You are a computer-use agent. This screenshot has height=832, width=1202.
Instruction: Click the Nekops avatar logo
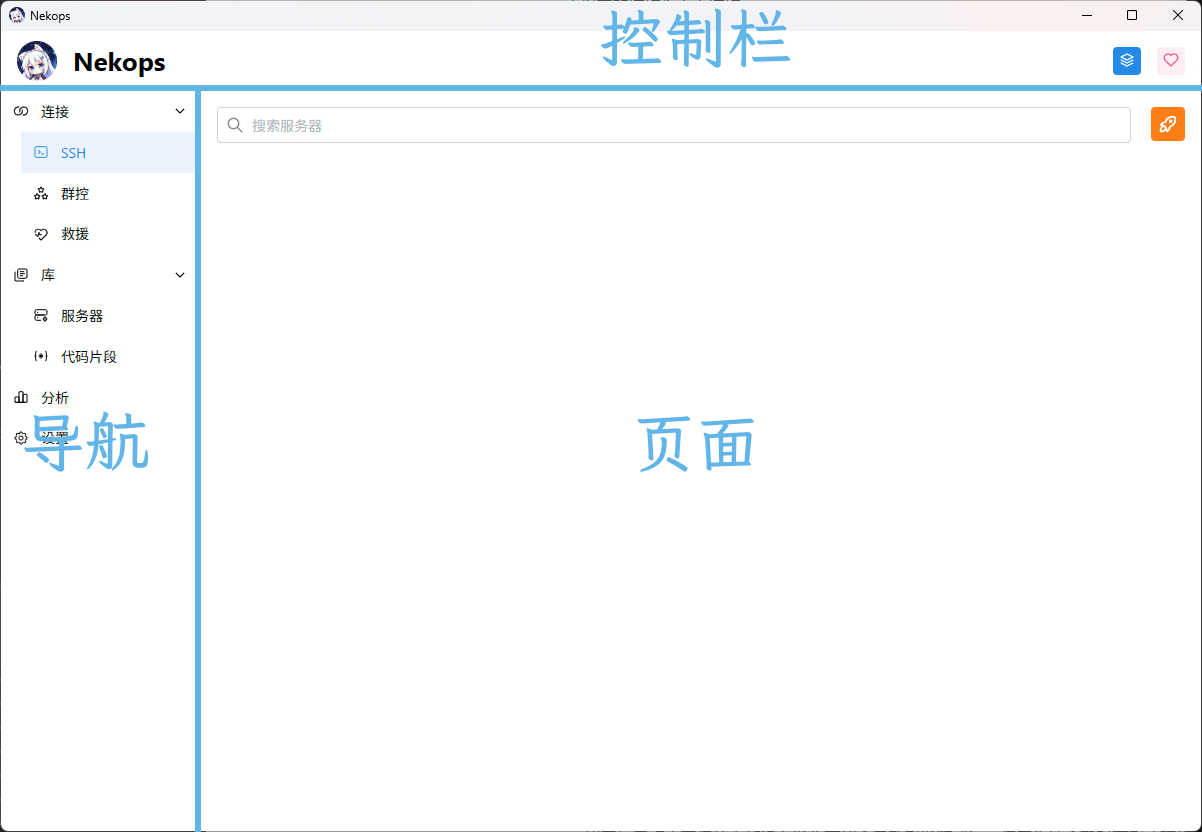(37, 62)
